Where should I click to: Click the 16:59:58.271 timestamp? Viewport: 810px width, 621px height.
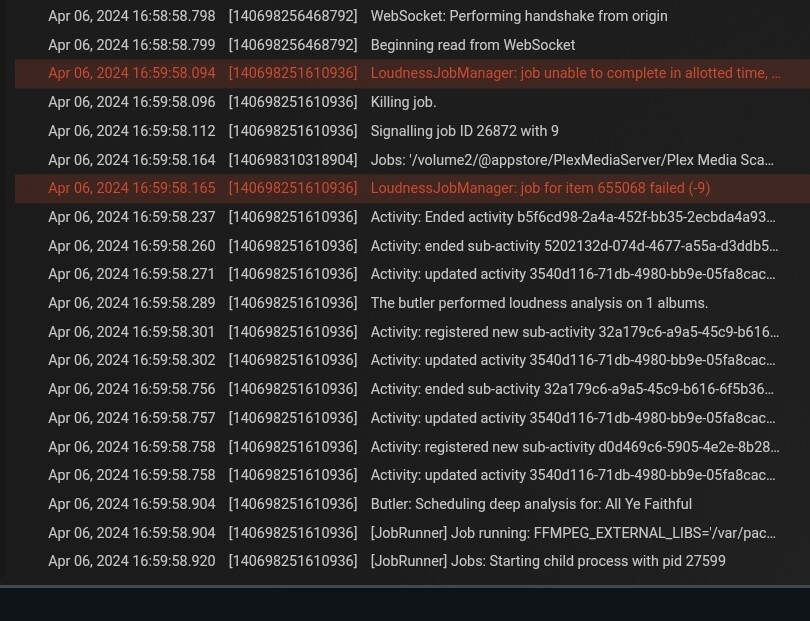coord(131,274)
